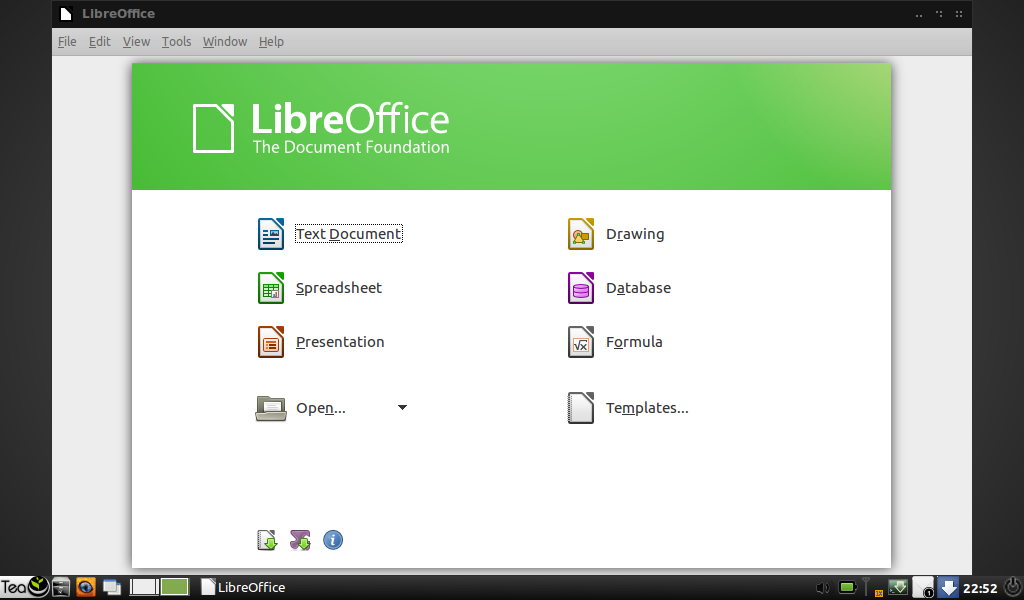Click the Text Document Writer icon
This screenshot has width=1024, height=600.
point(271,234)
